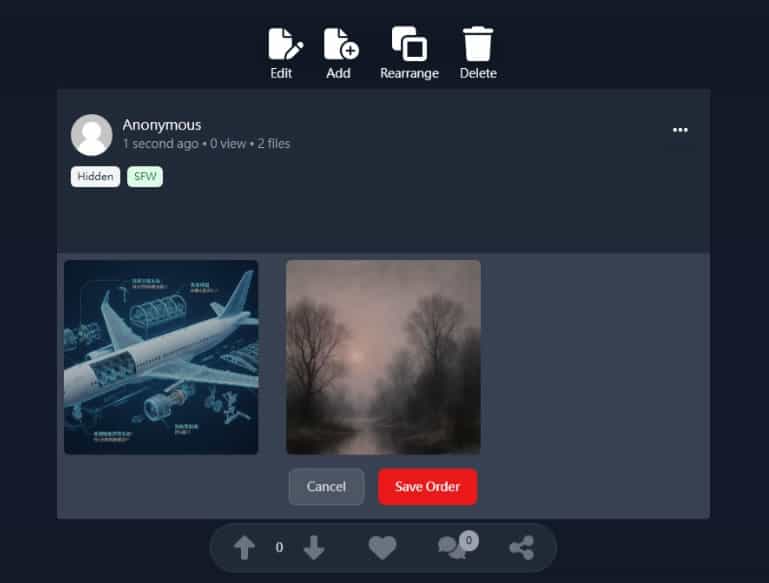Click the Hidden visibility tag

(x=95, y=177)
